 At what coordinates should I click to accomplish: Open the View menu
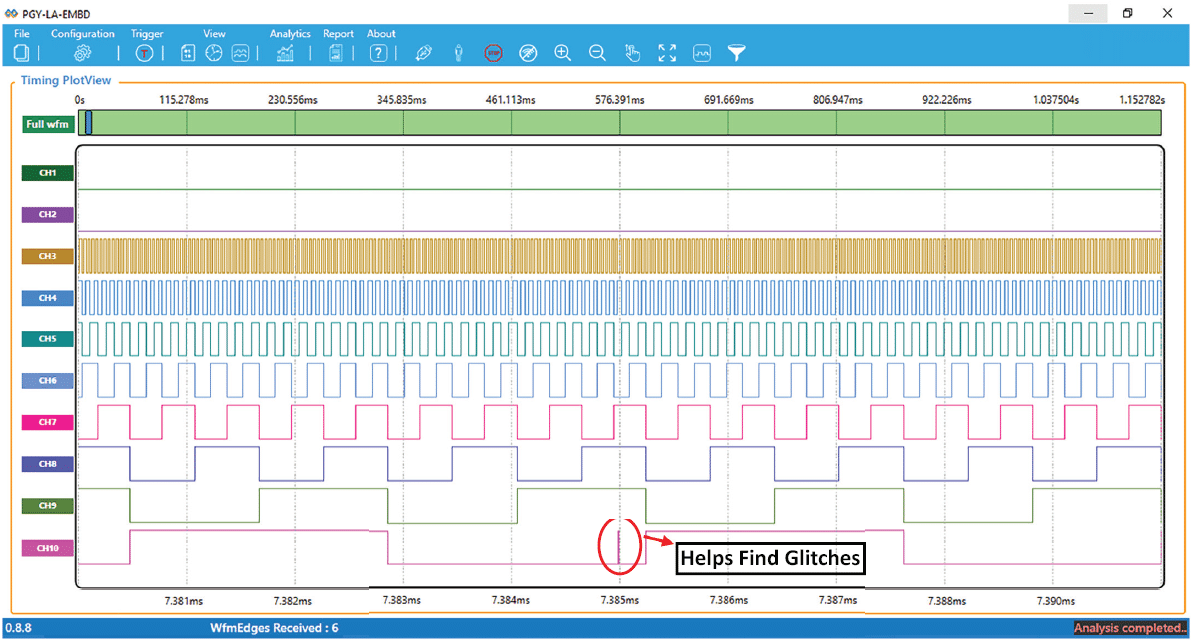click(214, 33)
